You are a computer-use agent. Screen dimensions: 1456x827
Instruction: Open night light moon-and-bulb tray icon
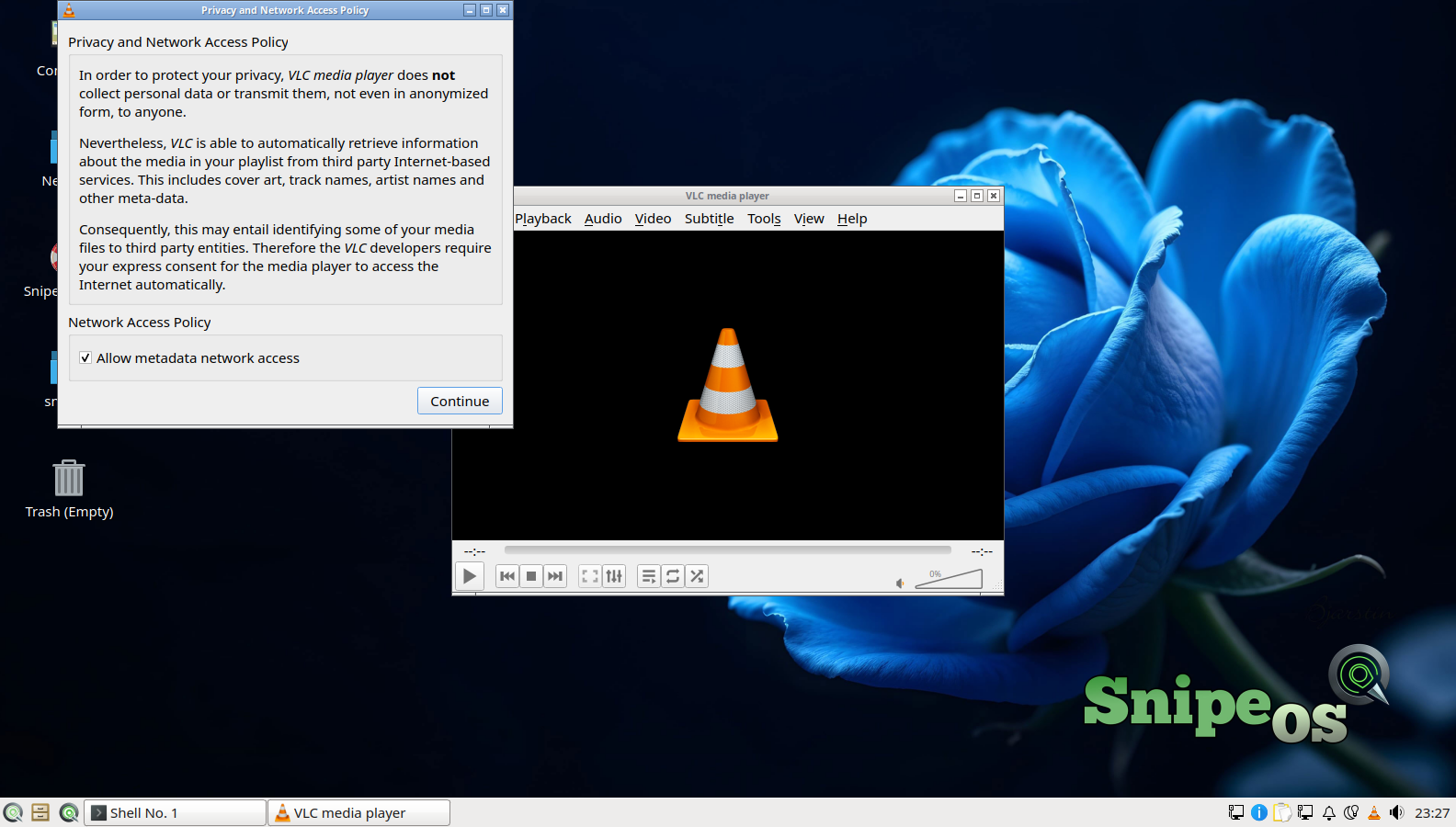(x=1351, y=812)
